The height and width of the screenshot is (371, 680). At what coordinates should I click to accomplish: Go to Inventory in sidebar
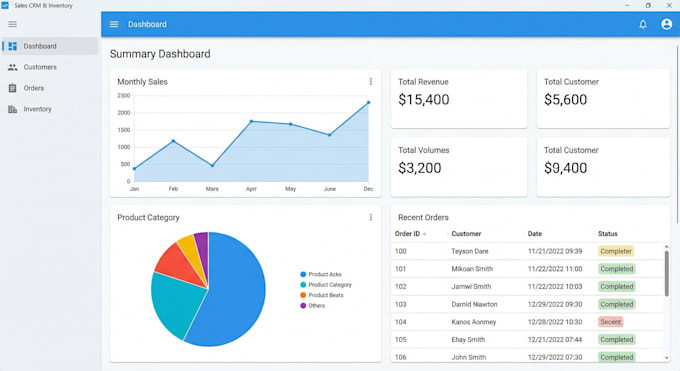(50, 109)
